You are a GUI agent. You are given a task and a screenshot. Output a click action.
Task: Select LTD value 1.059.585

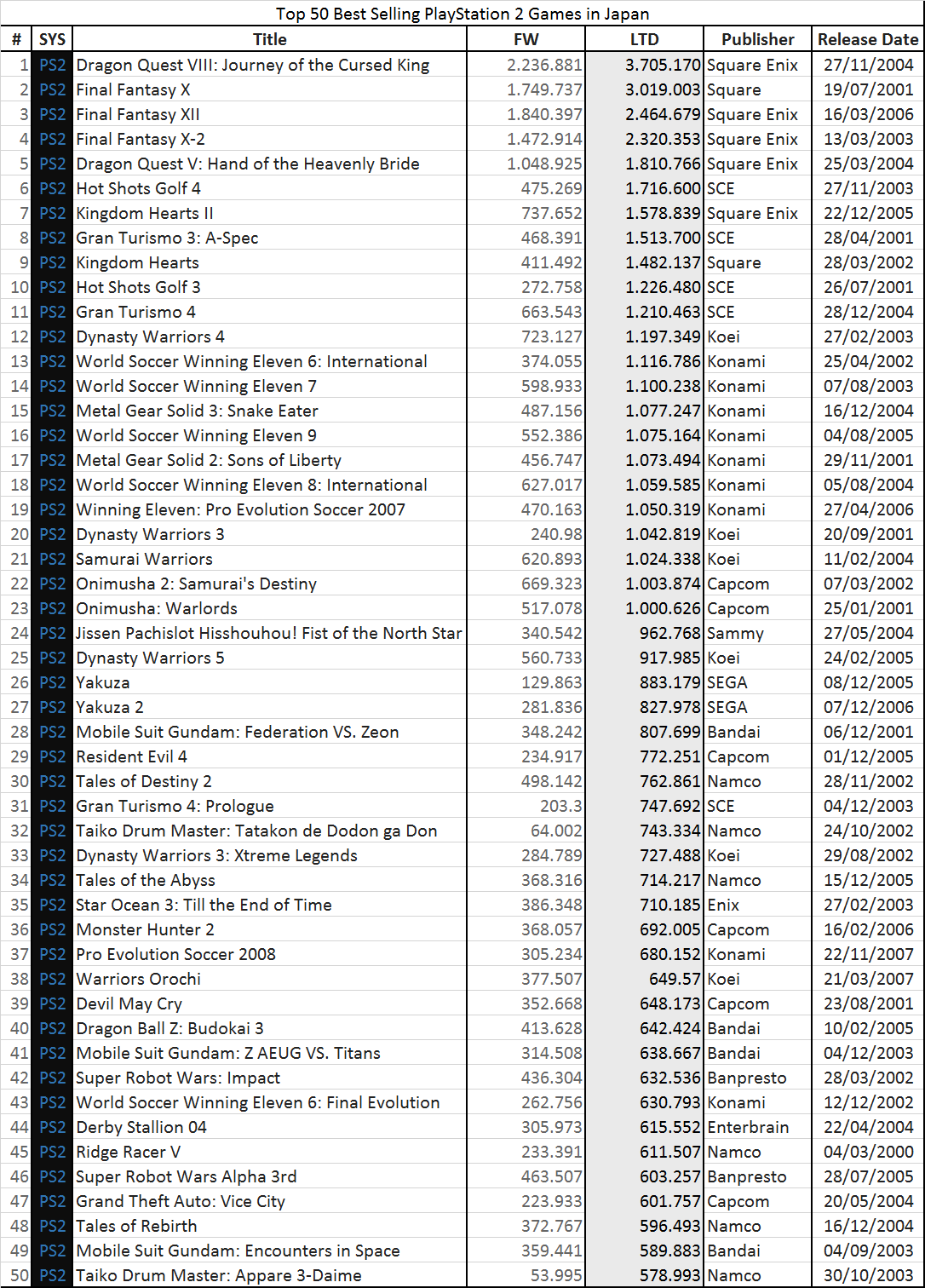(x=663, y=485)
